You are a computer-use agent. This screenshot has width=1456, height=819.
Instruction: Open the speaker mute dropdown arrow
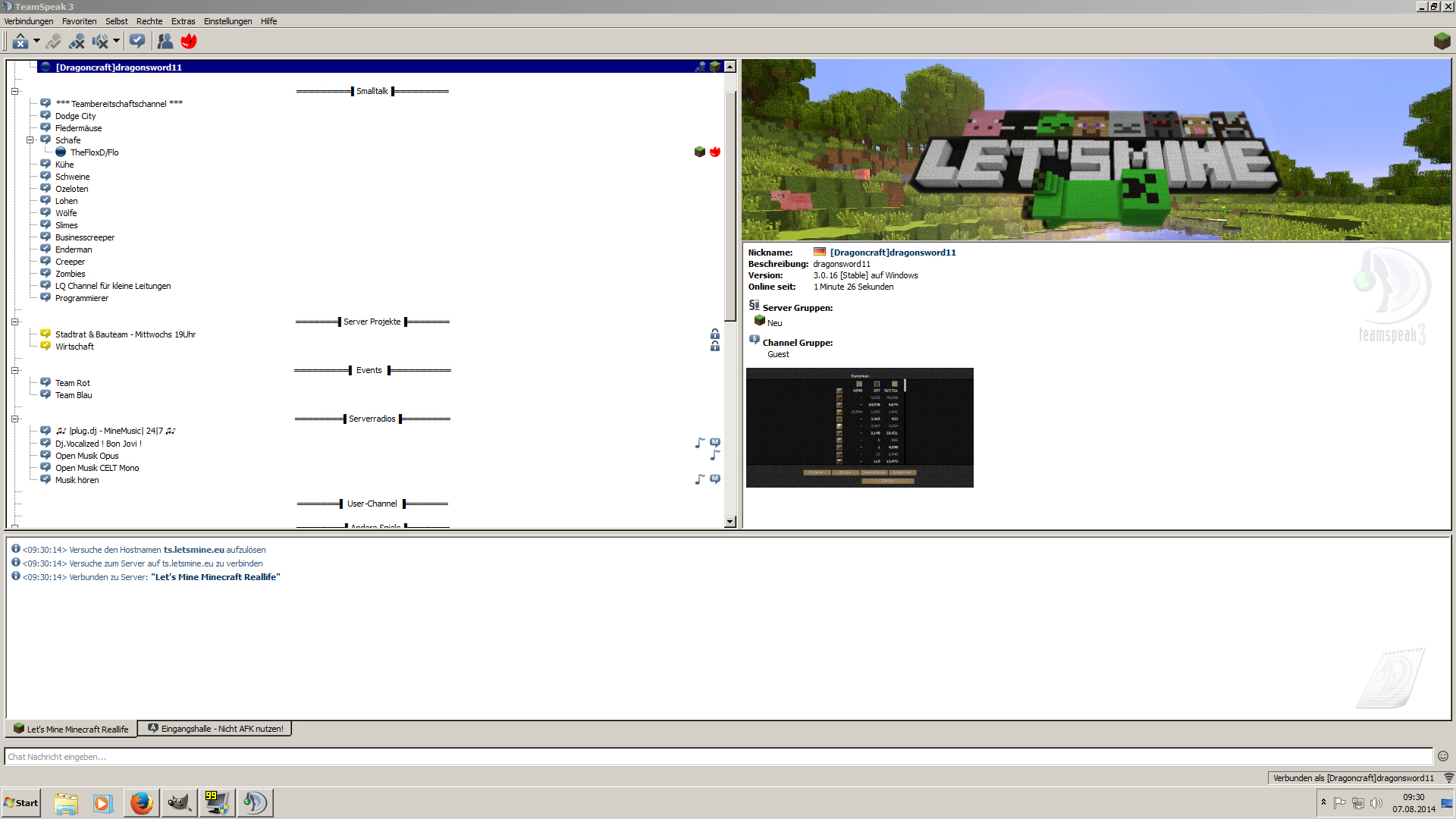point(116,41)
